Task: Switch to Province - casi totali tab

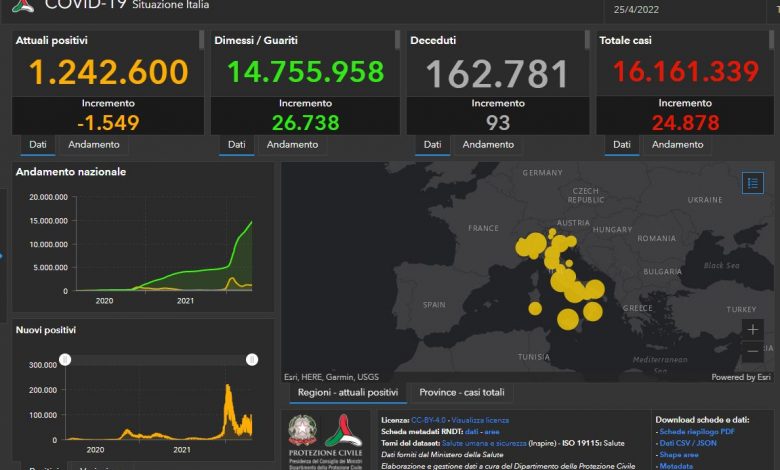Action: point(461,393)
